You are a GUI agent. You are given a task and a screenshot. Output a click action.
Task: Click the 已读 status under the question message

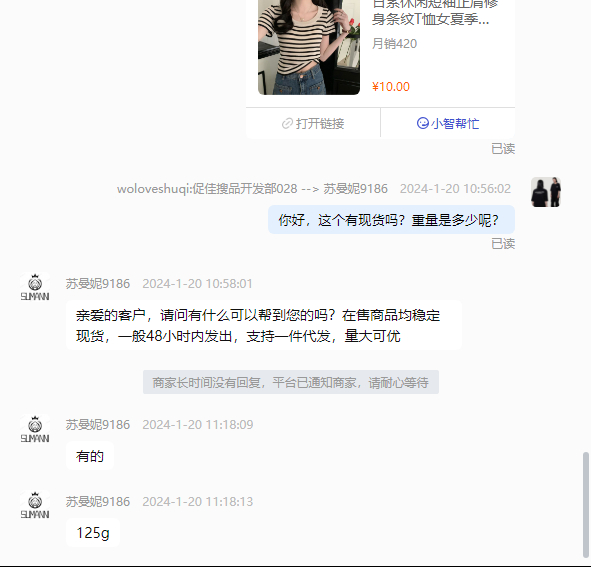[x=503, y=244]
